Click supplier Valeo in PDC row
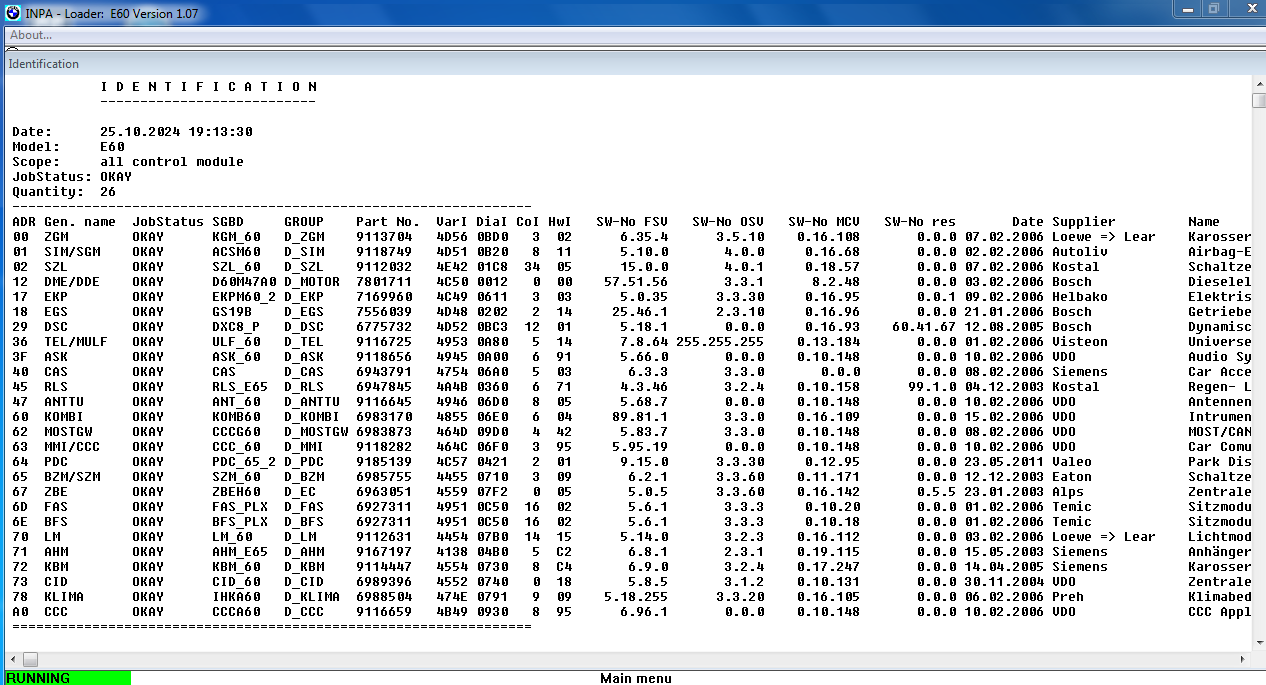 coord(1072,461)
